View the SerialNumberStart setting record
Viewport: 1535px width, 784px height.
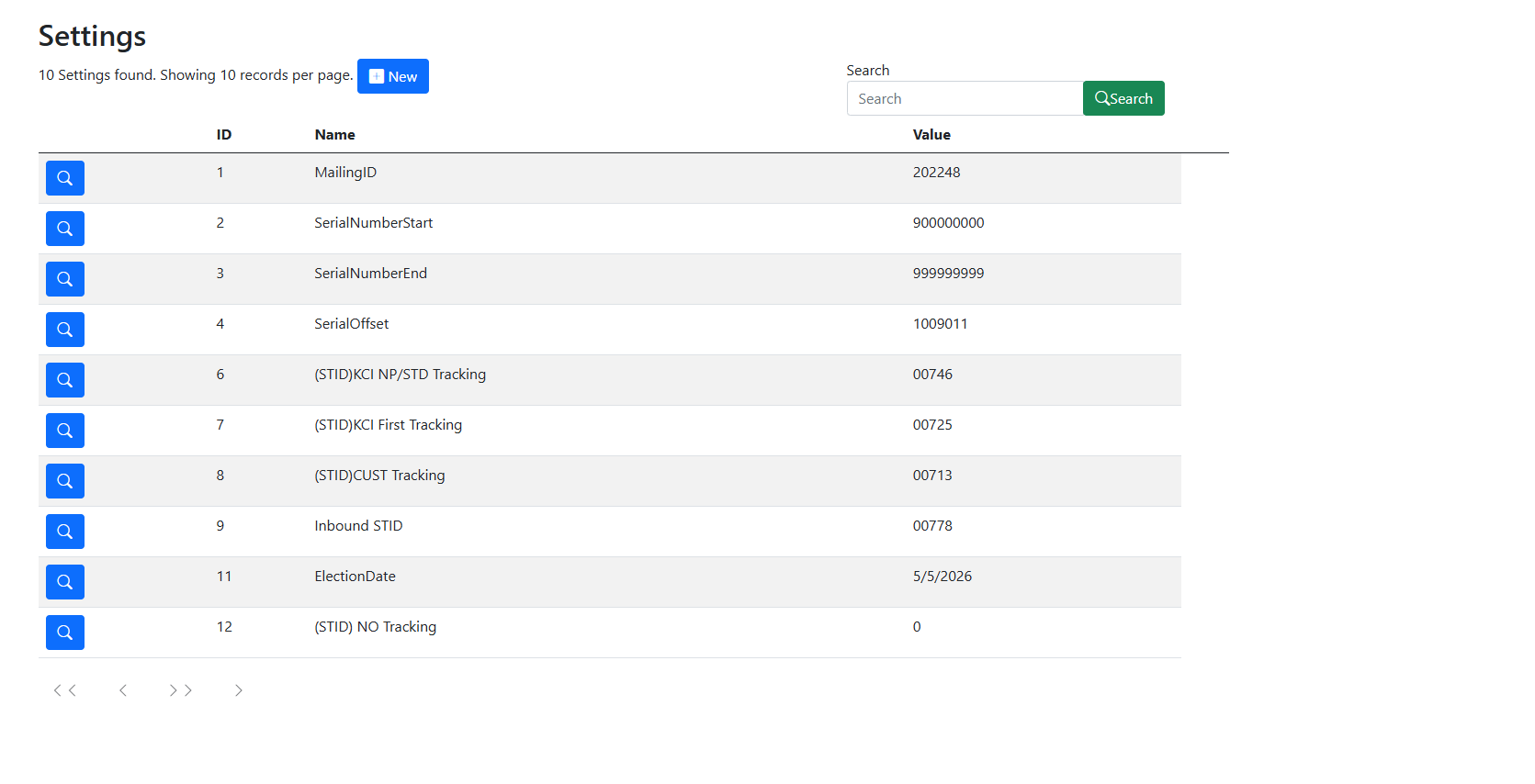pos(64,229)
